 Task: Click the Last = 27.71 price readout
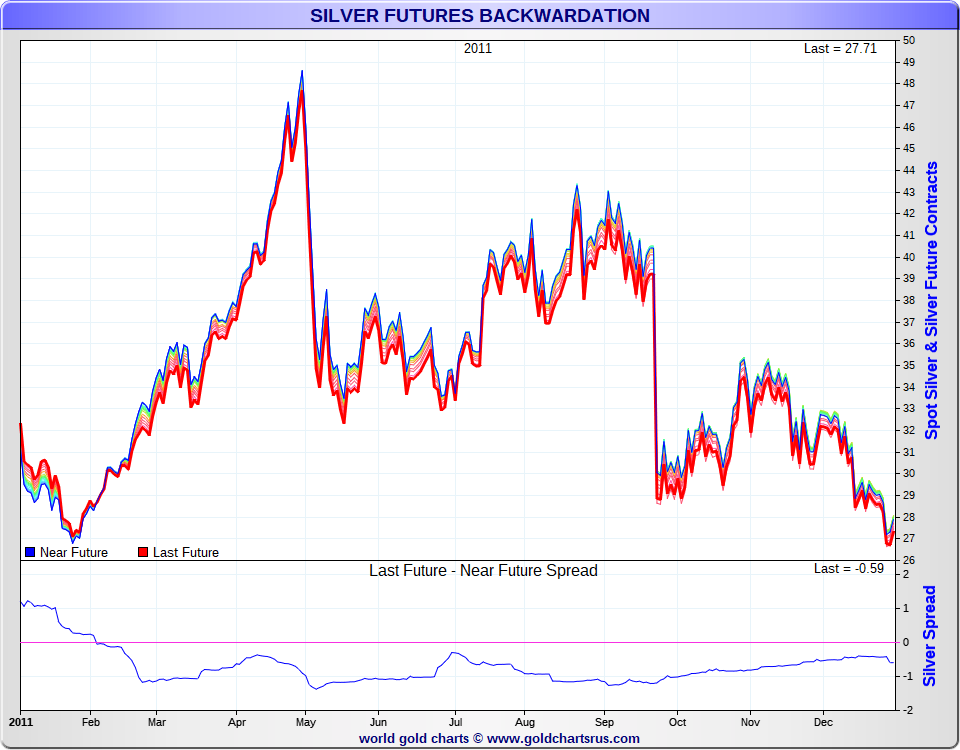pos(840,48)
